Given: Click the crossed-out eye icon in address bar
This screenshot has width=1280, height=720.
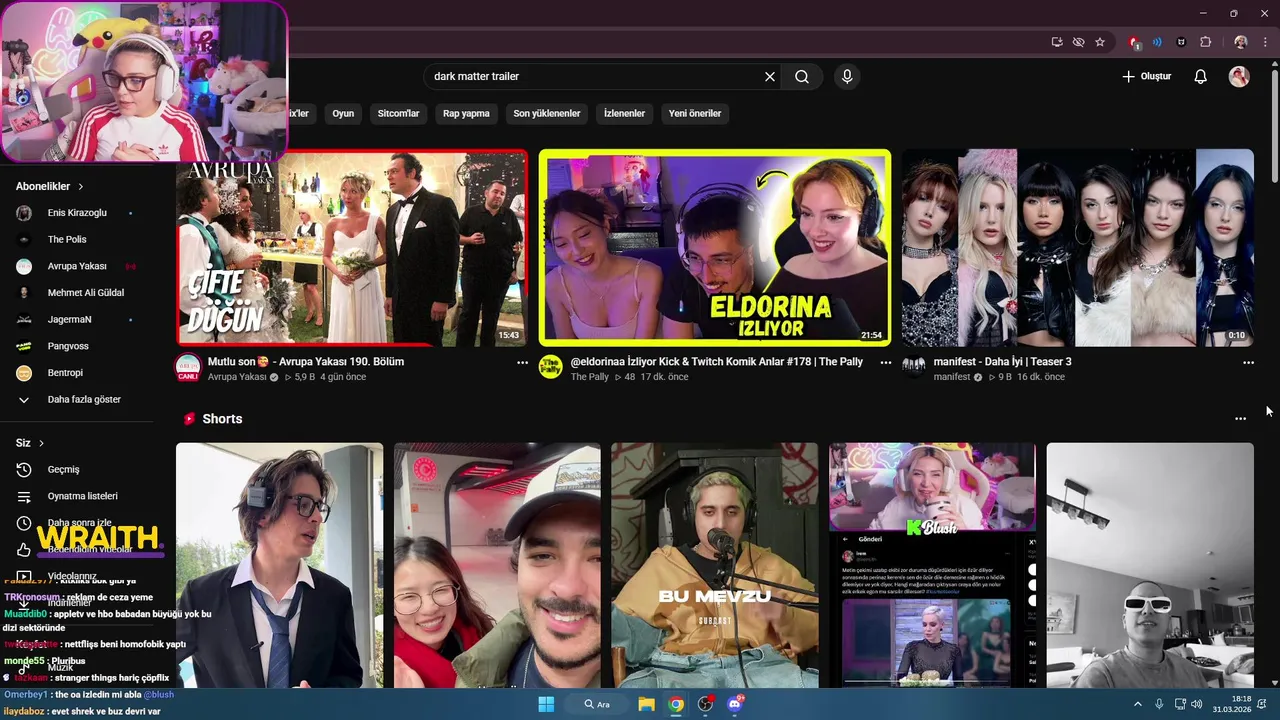Looking at the screenshot, I should pyautogui.click(x=1078, y=42).
